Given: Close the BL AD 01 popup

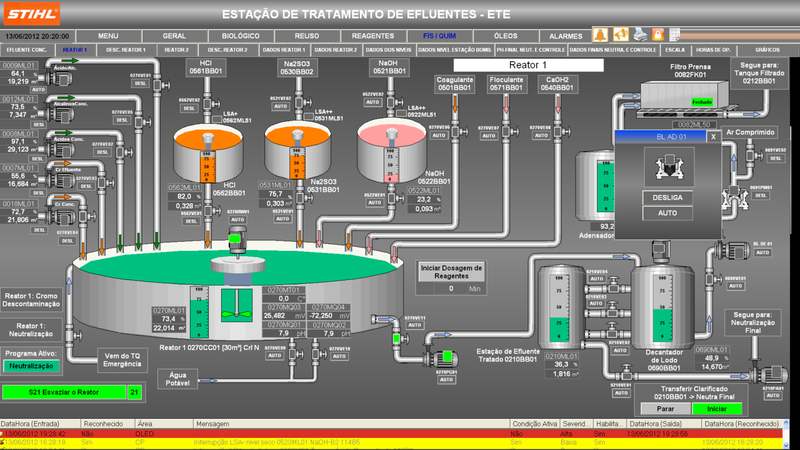Looking at the screenshot, I should pos(713,136).
